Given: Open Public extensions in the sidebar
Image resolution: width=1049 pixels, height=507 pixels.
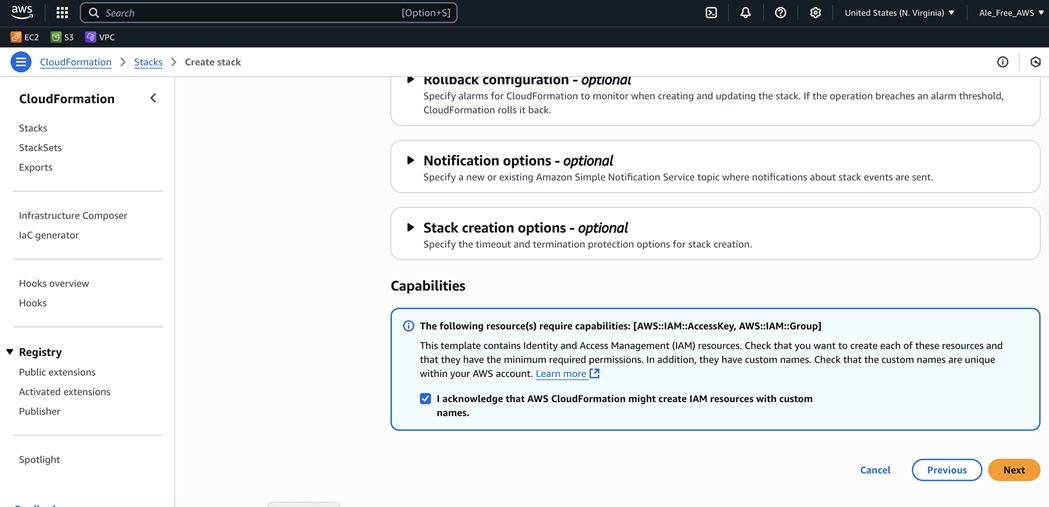Looking at the screenshot, I should (57, 373).
